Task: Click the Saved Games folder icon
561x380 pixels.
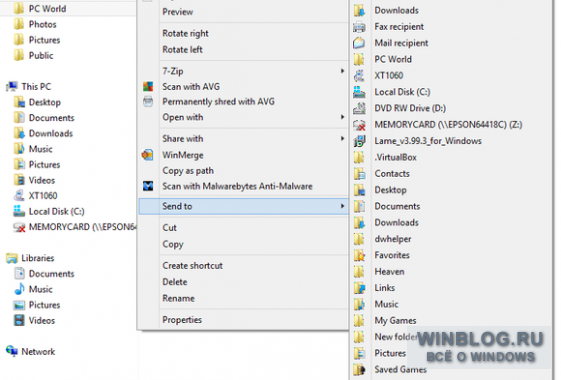Action: click(359, 369)
